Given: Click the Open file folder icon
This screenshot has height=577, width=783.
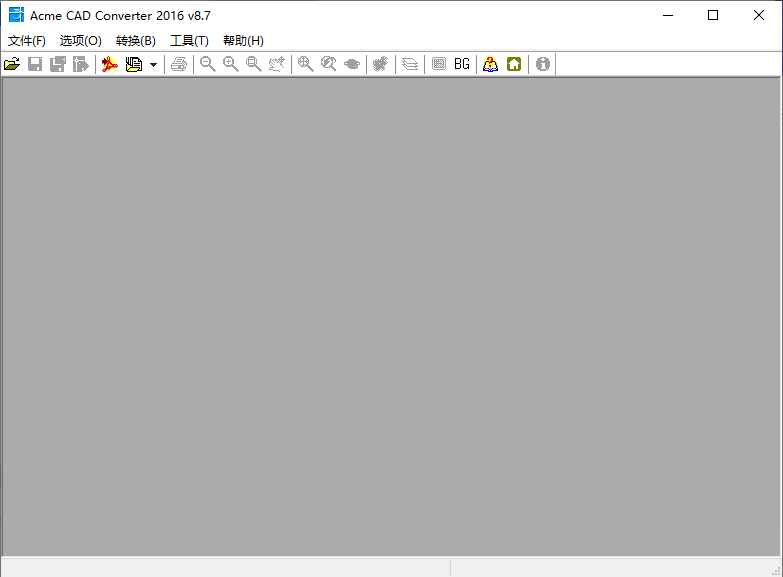Looking at the screenshot, I should 12,64.
